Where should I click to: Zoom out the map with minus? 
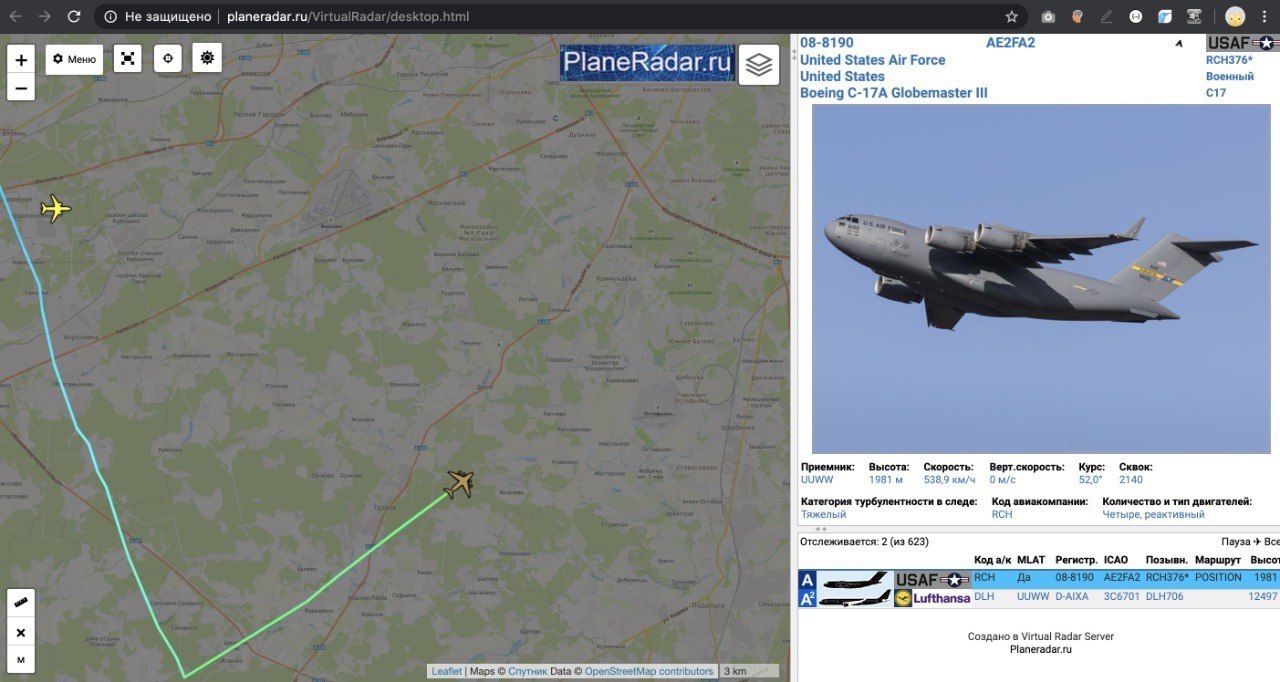[20, 88]
